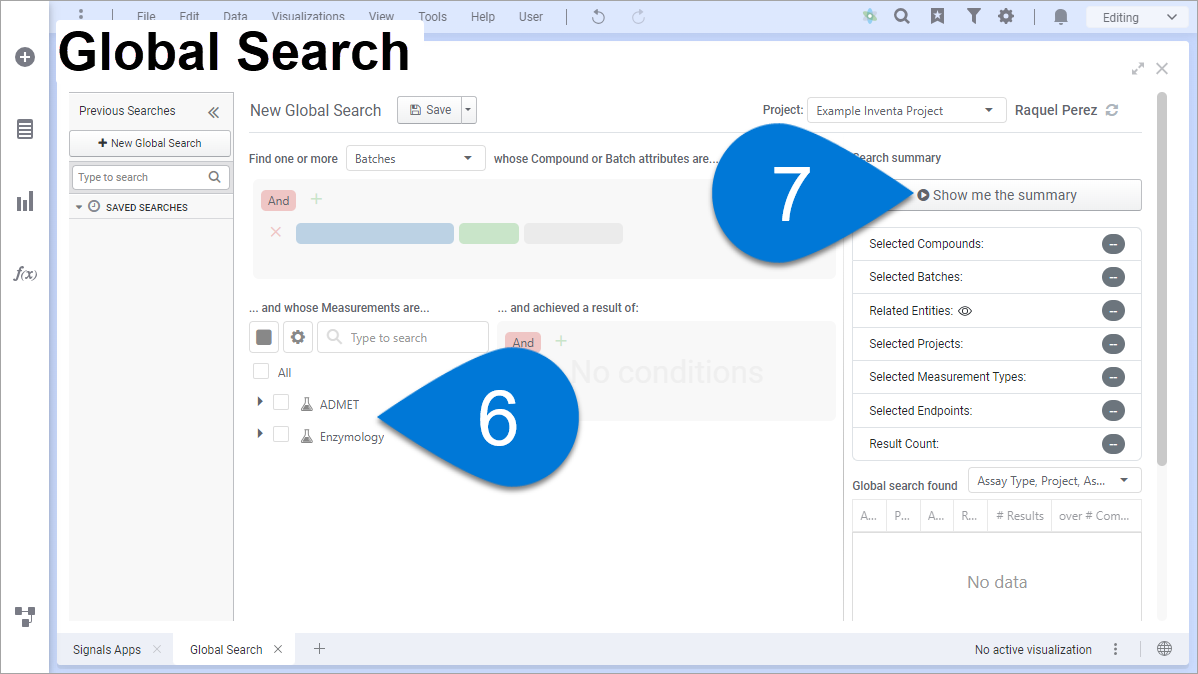The height and width of the screenshot is (674, 1198).
Task: Open the Editing mode dropdown
Action: pos(1140,17)
